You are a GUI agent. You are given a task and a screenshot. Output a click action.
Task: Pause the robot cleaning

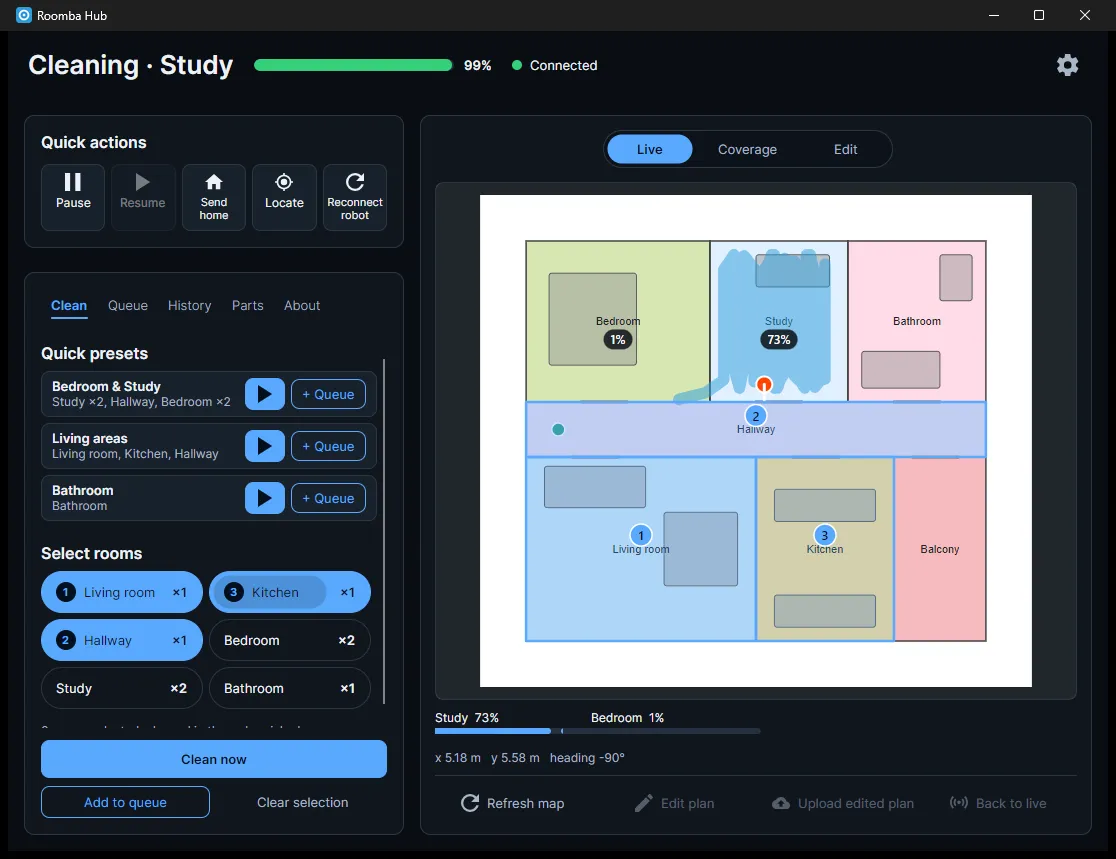pos(73,197)
